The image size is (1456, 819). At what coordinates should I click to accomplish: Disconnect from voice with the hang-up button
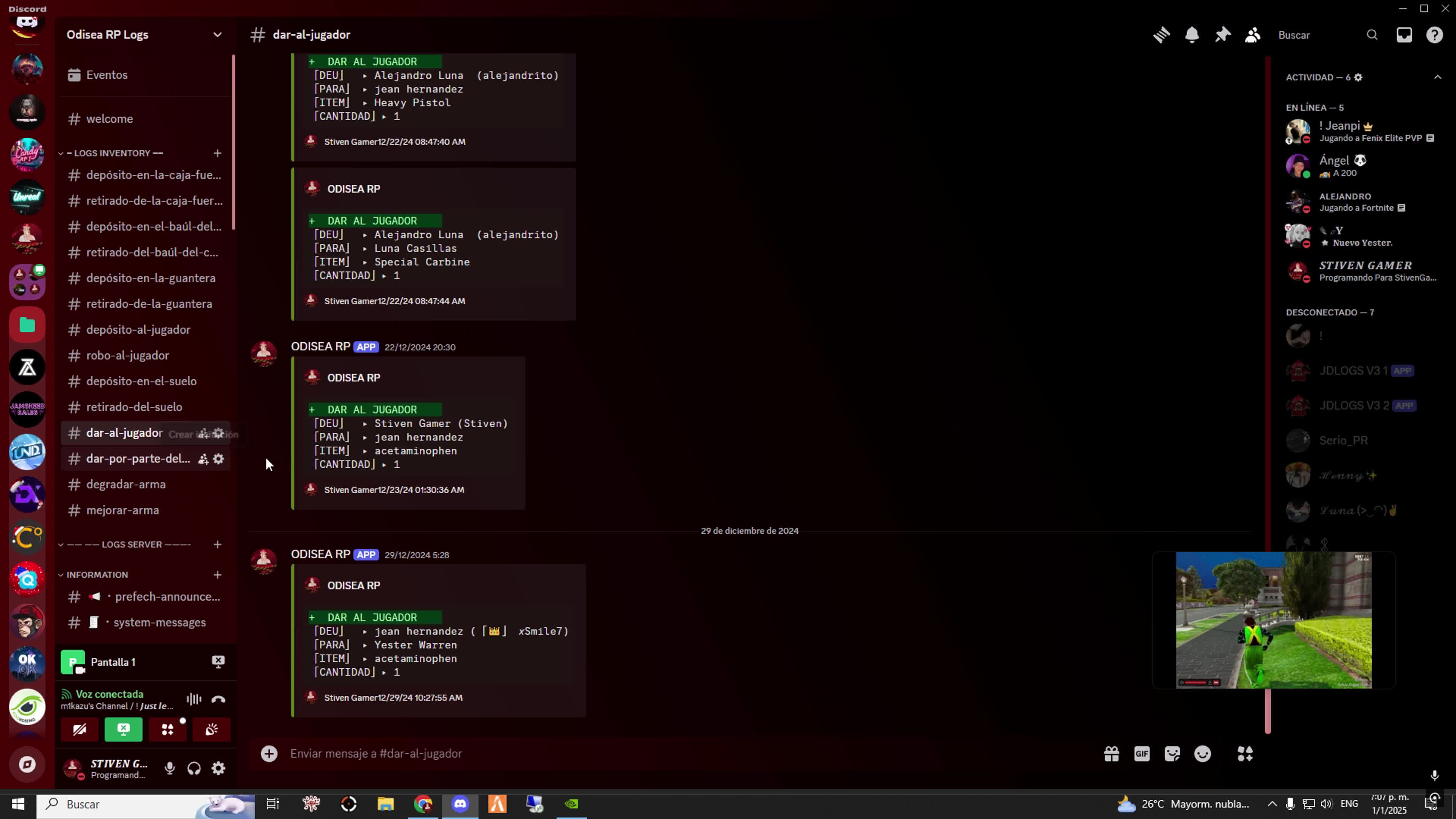coord(218,699)
